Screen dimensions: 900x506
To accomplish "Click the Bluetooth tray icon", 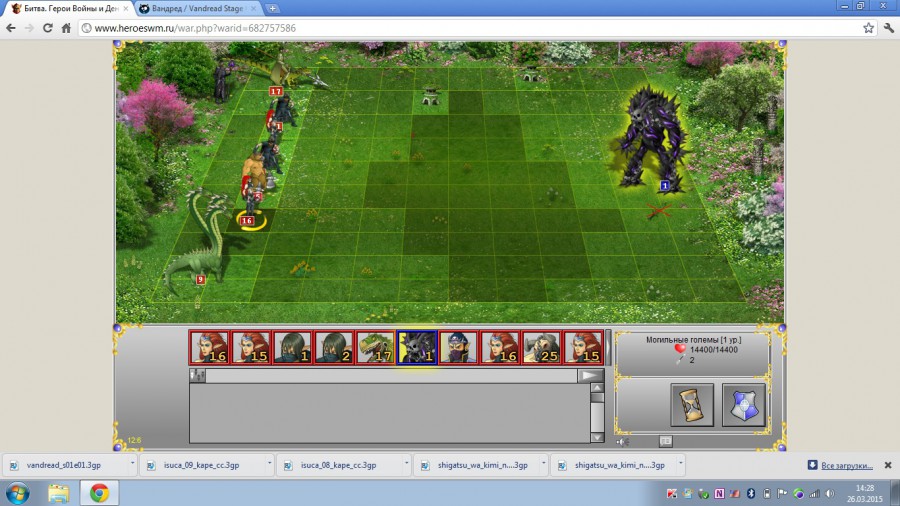I will point(751,493).
